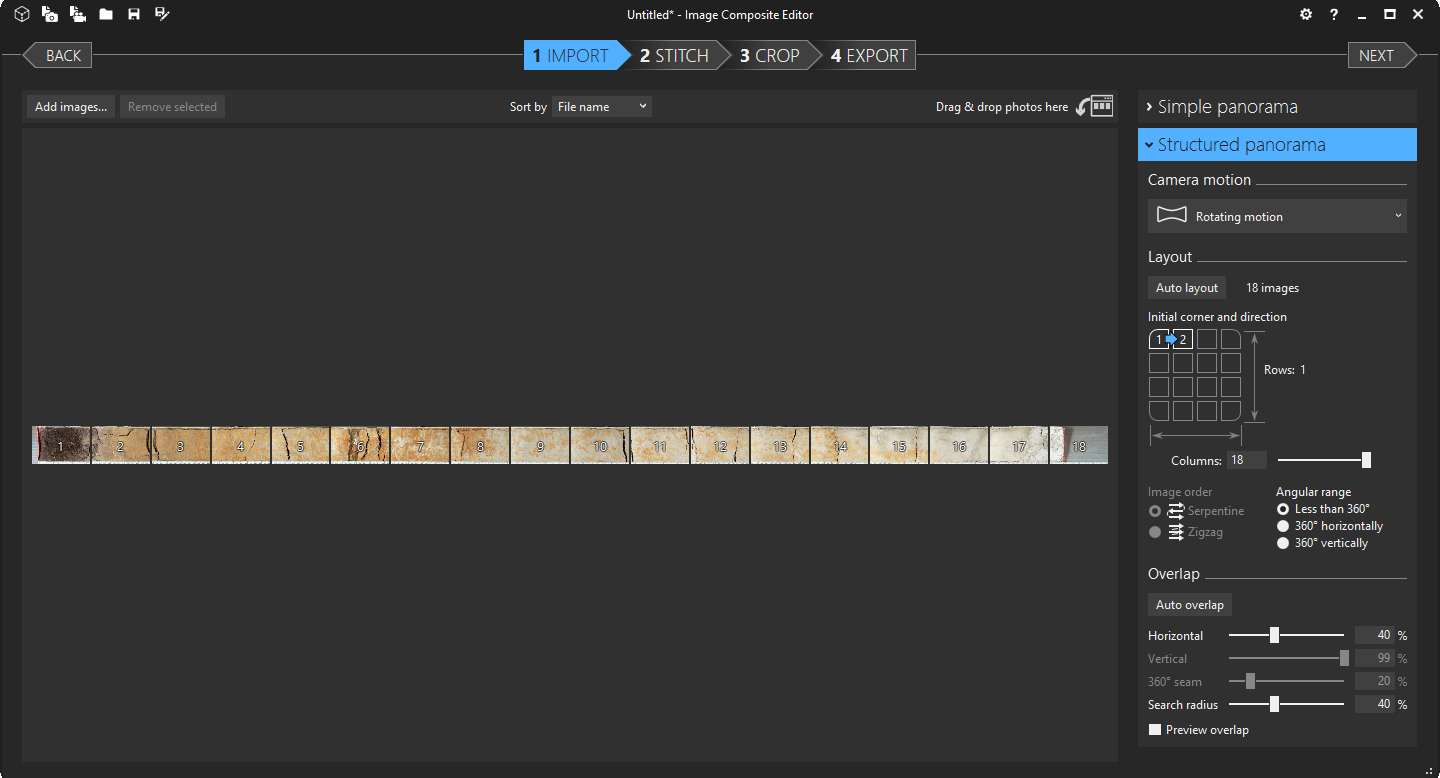
Task: Open settings with the gear icon
Action: (x=1306, y=14)
